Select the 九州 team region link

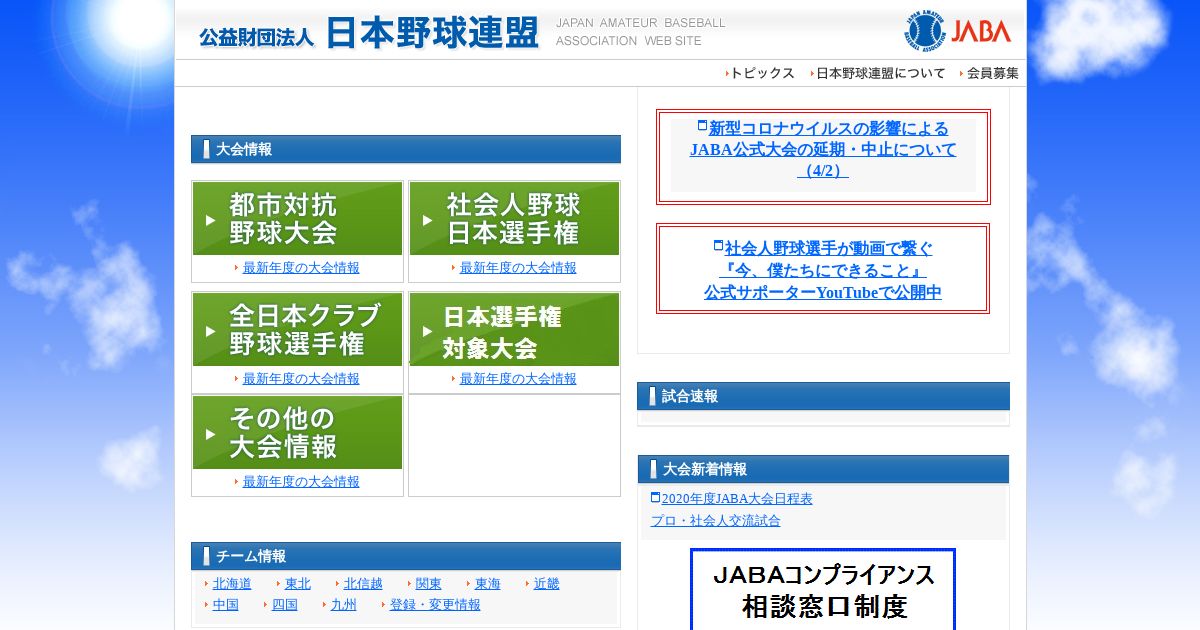[x=344, y=605]
